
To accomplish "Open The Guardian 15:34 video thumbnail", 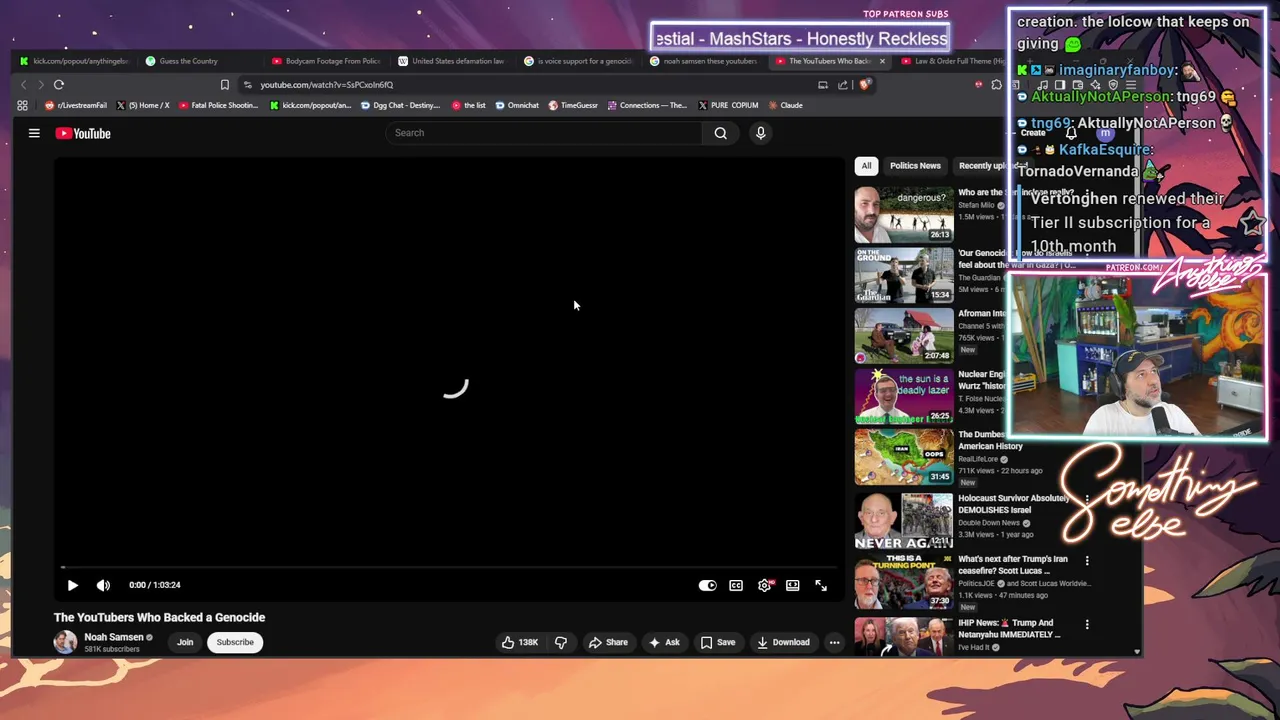I will (904, 274).
